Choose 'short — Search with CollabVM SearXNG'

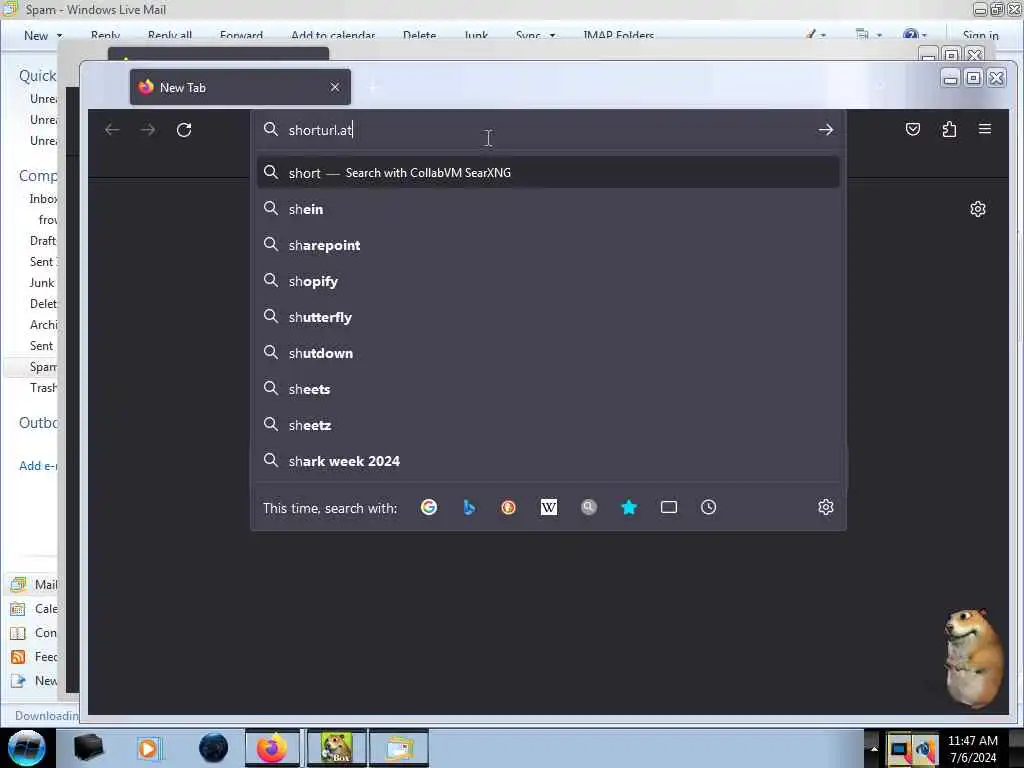point(549,172)
